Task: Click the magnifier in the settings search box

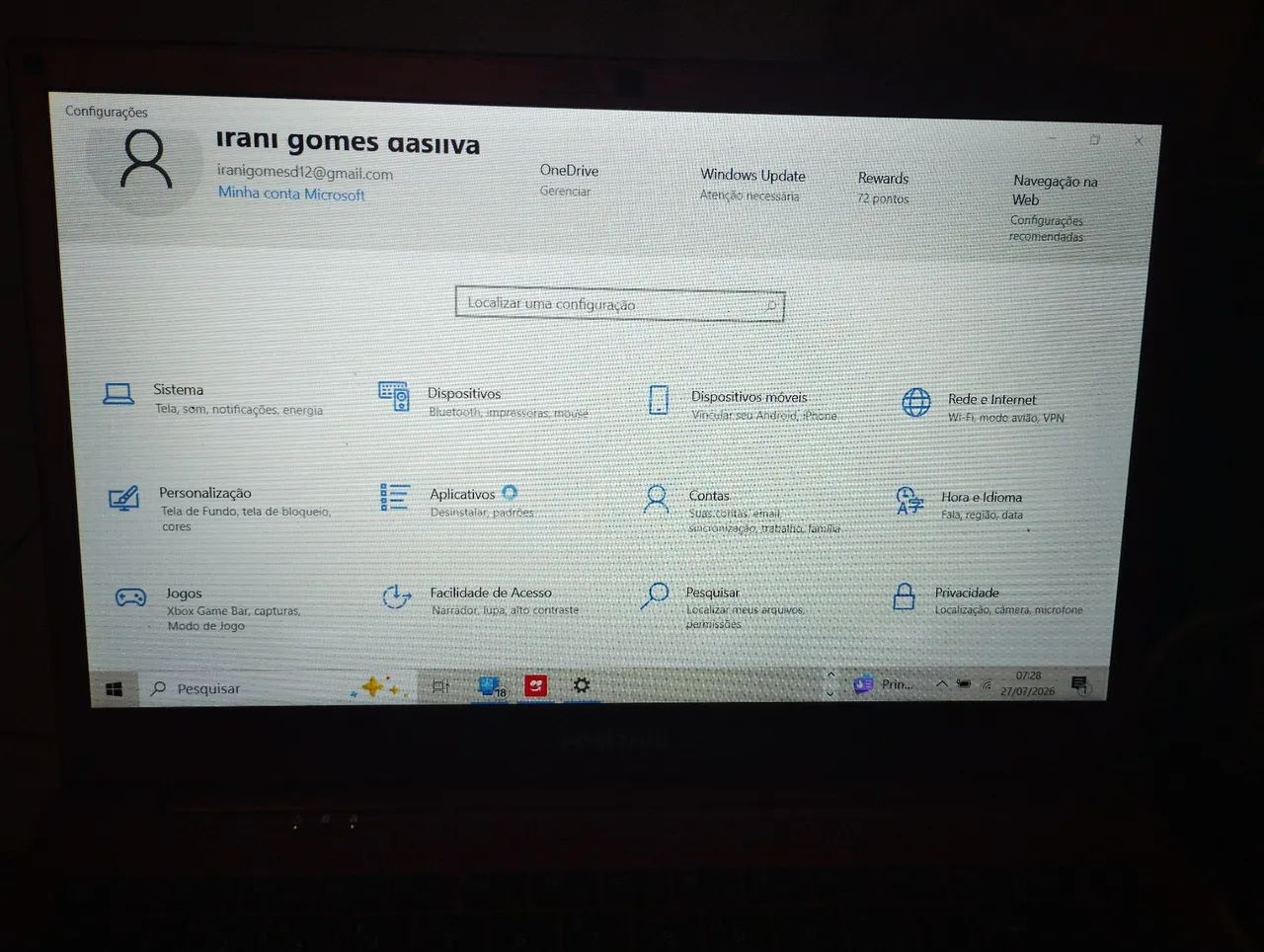Action: [x=771, y=306]
